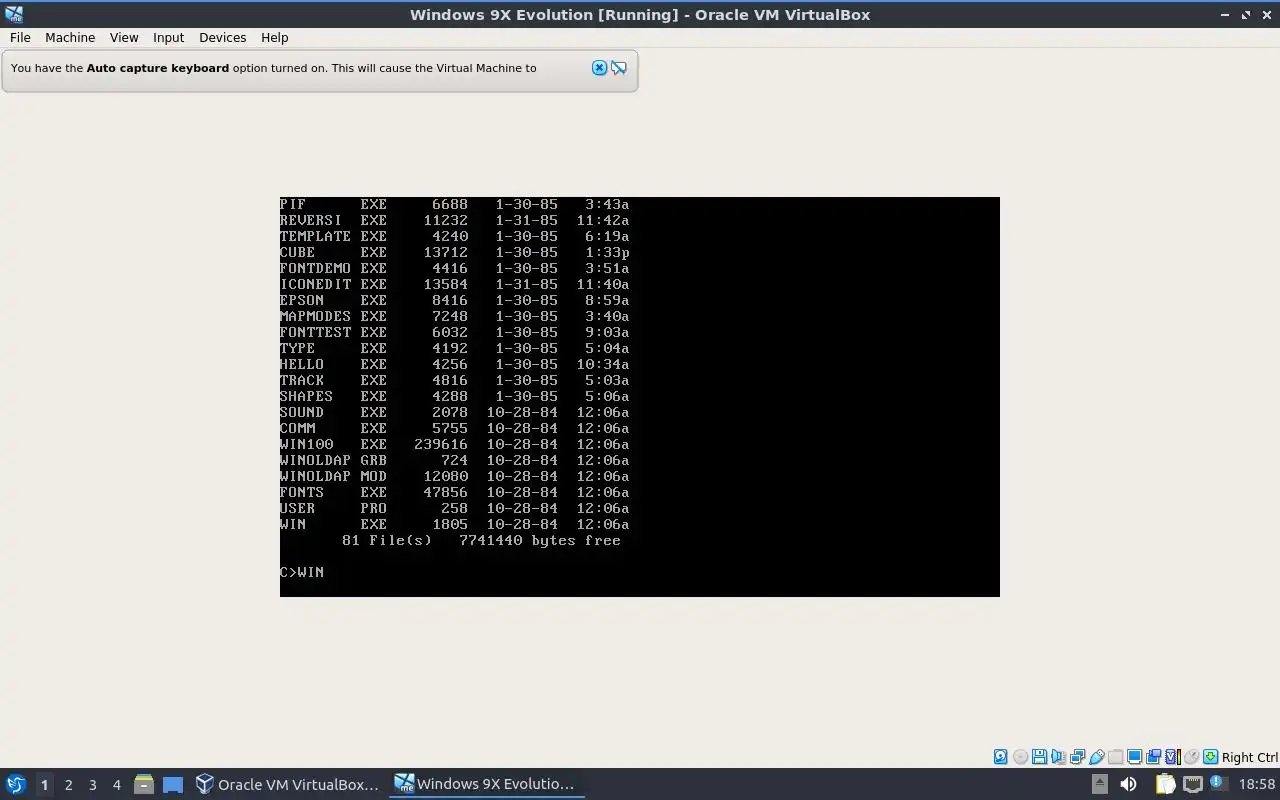
Task: Click the SHAPES EXE directory line
Action: tap(454, 396)
